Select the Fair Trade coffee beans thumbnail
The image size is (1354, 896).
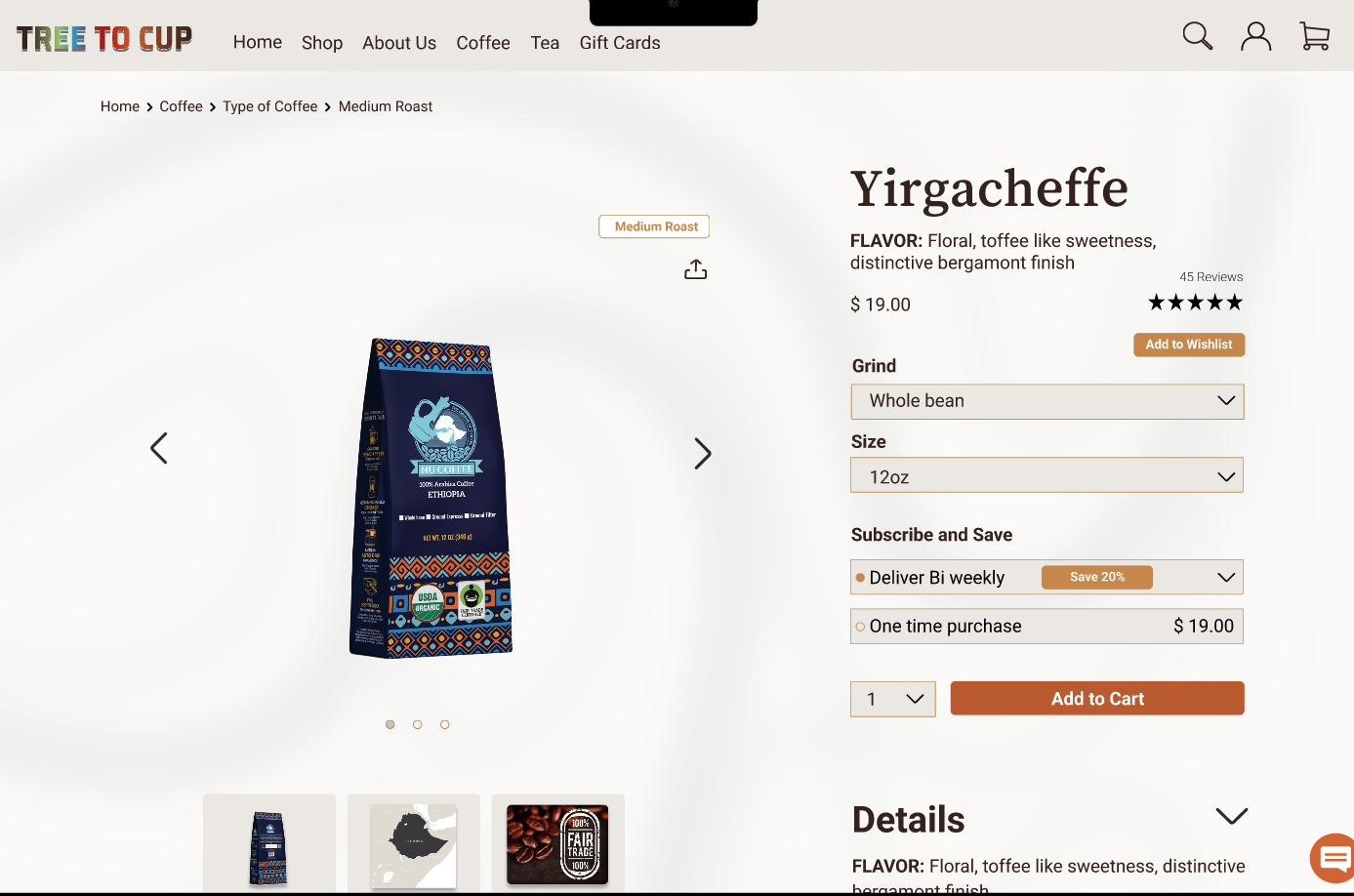[557, 844]
